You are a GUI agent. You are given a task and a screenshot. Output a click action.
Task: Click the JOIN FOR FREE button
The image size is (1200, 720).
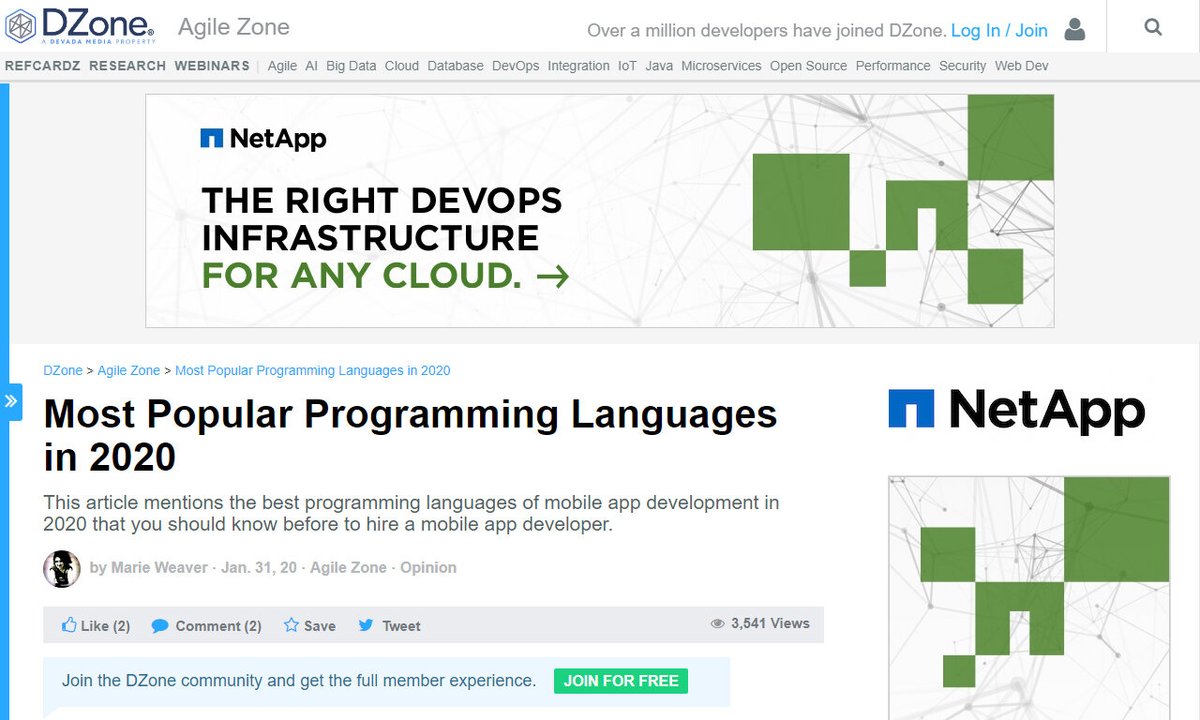point(621,681)
